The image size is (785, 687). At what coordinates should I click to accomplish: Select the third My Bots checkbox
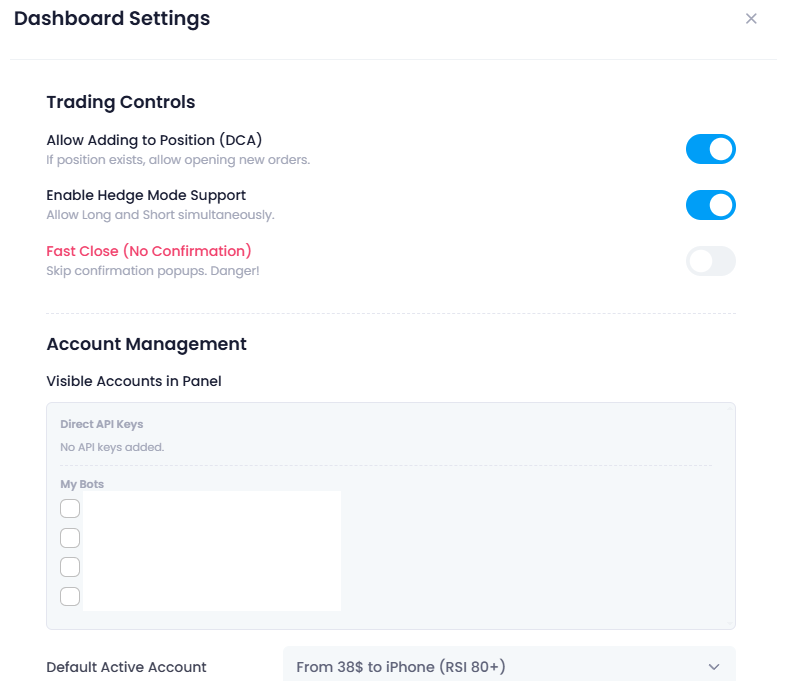point(70,567)
